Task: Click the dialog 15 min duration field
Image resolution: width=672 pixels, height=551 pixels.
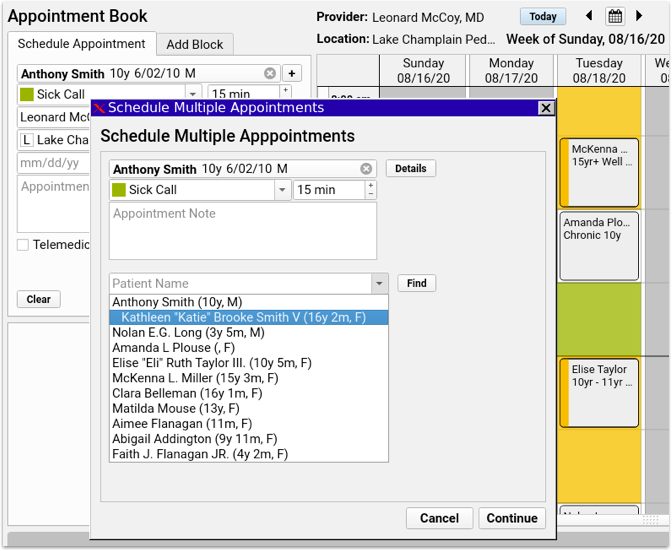Action: [x=329, y=190]
